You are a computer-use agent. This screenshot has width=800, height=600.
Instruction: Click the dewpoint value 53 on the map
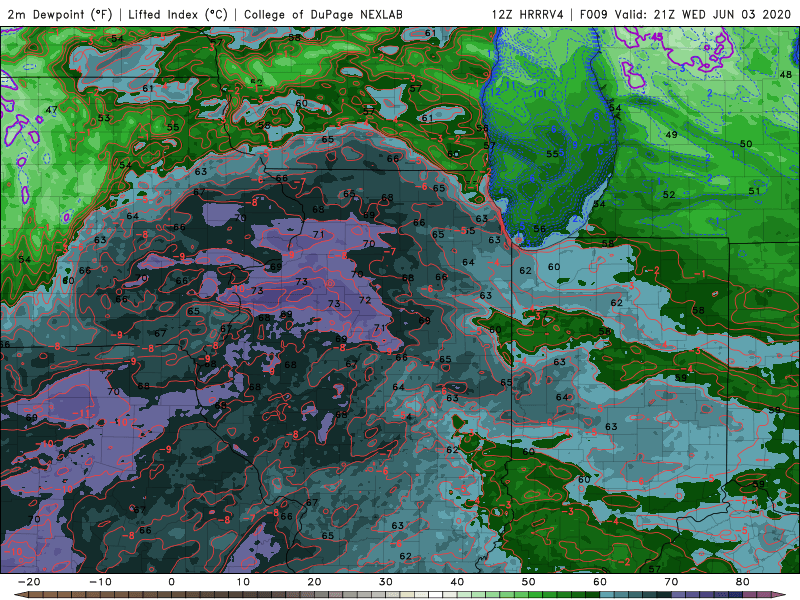[104, 118]
